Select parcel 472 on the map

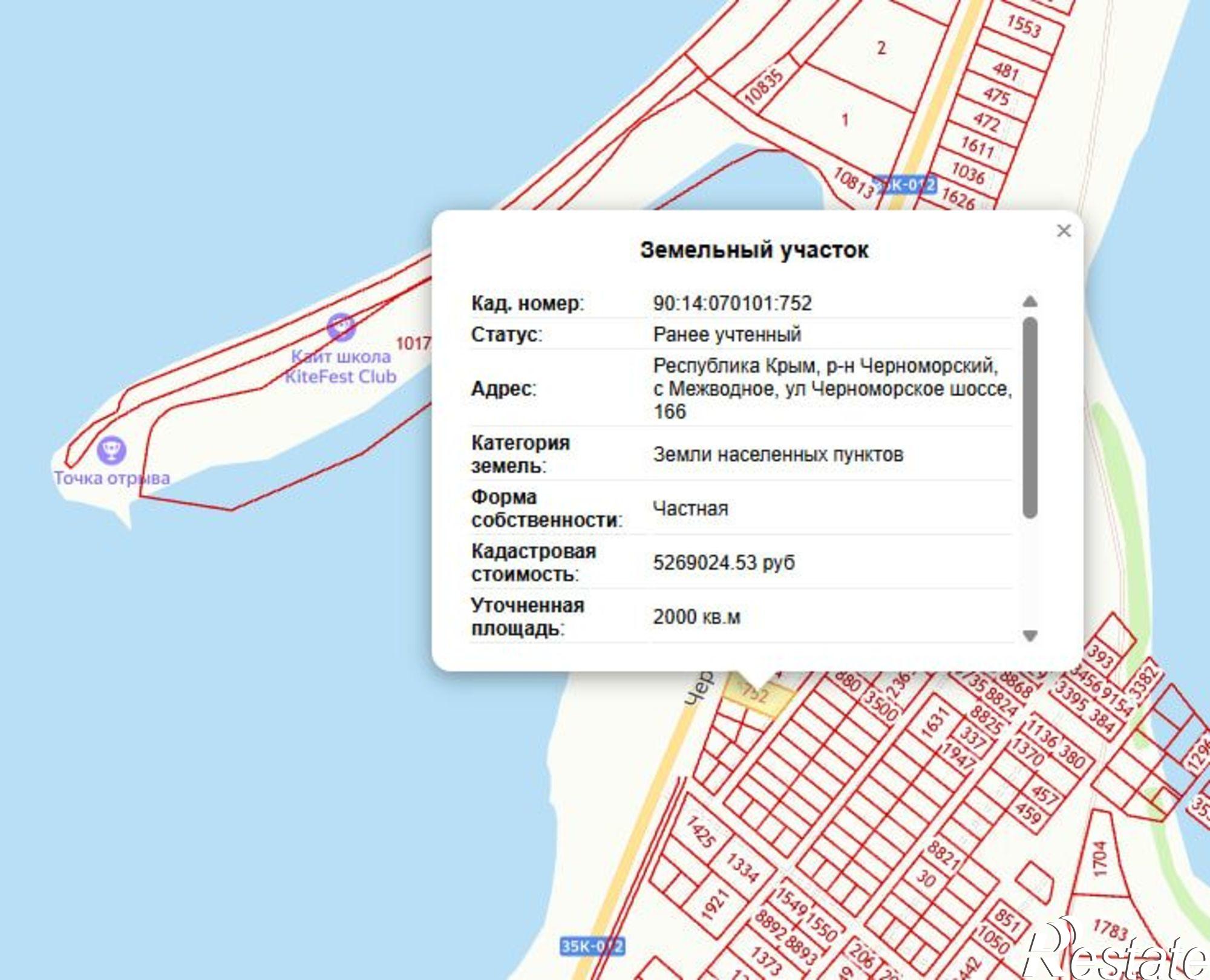(987, 122)
